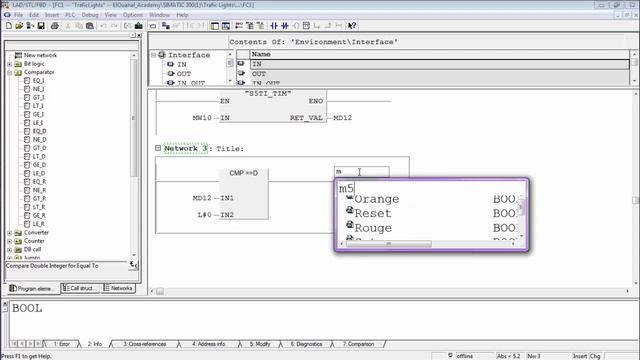640x360 pixels.
Task: Switch to the 7: Comparison tab
Action: click(358, 344)
